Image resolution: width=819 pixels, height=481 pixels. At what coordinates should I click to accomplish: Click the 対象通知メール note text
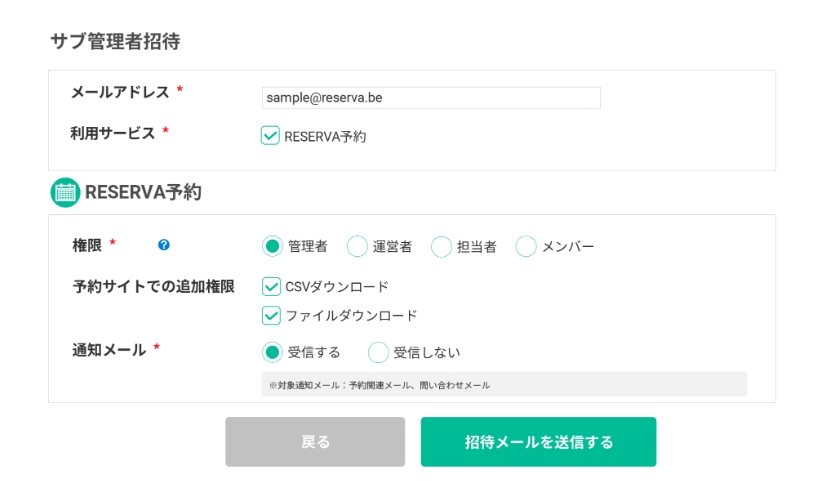pos(380,385)
